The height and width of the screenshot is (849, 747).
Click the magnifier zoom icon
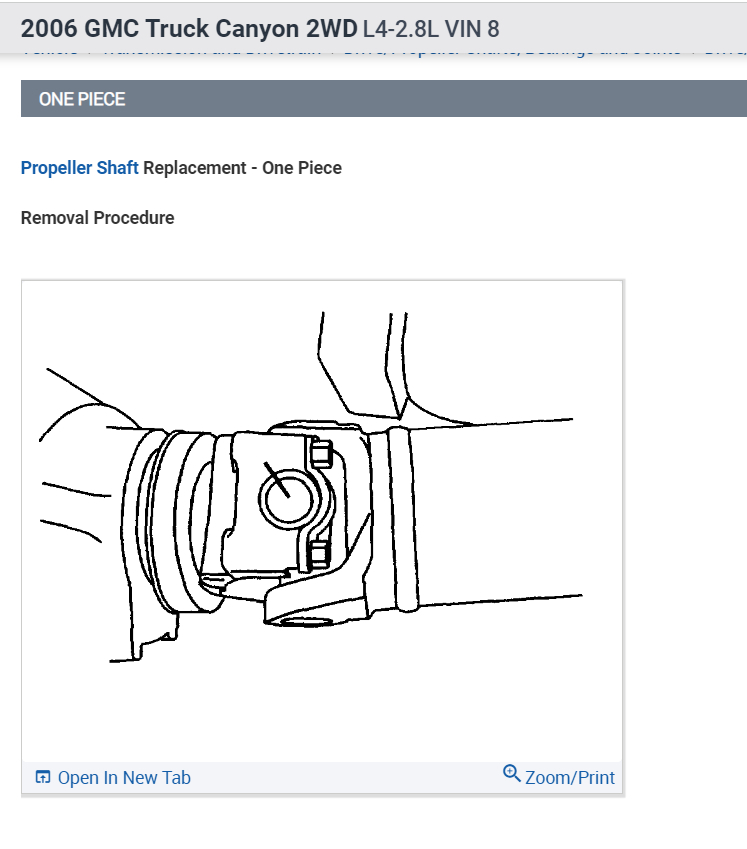click(x=512, y=773)
